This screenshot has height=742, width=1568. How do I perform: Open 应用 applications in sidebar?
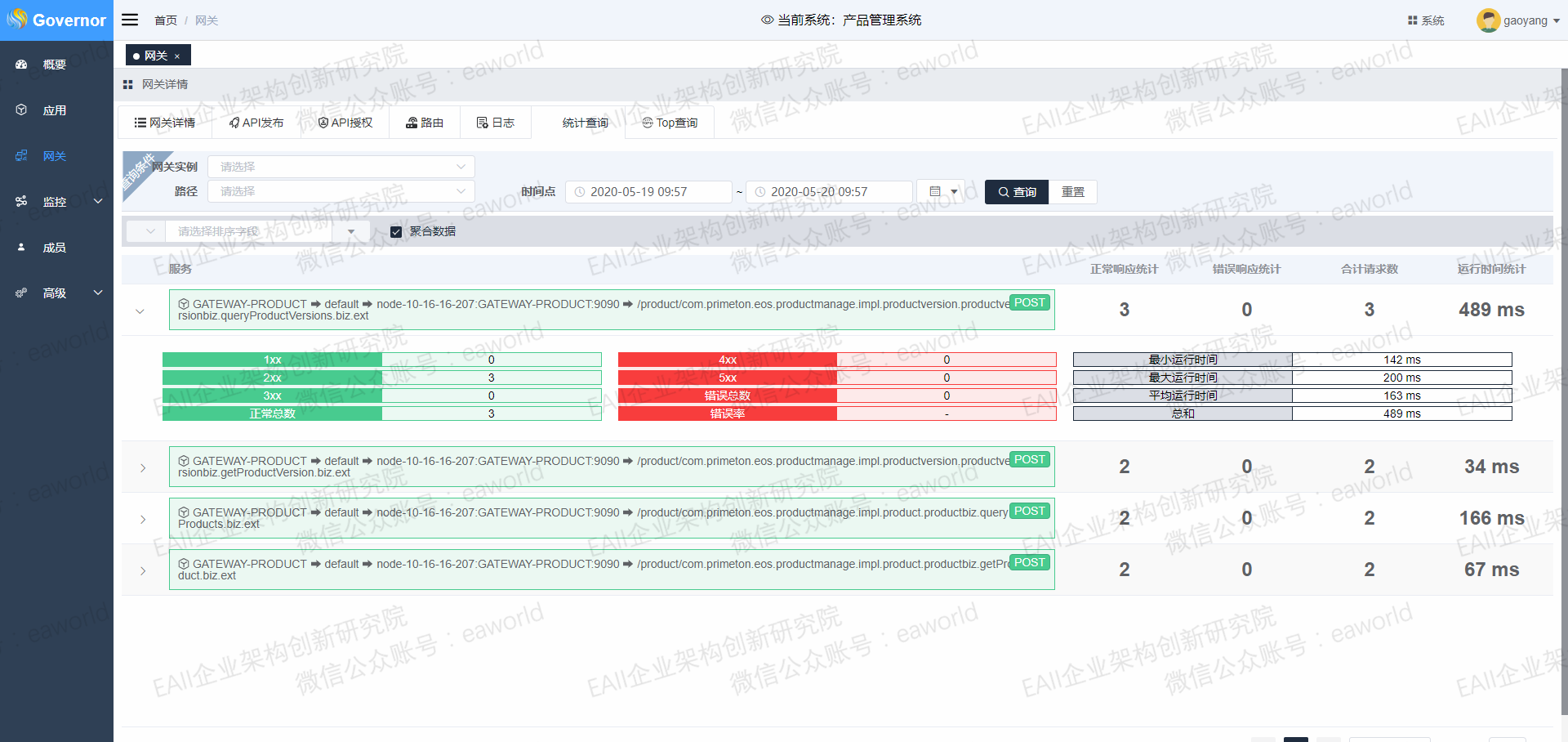[x=54, y=110]
